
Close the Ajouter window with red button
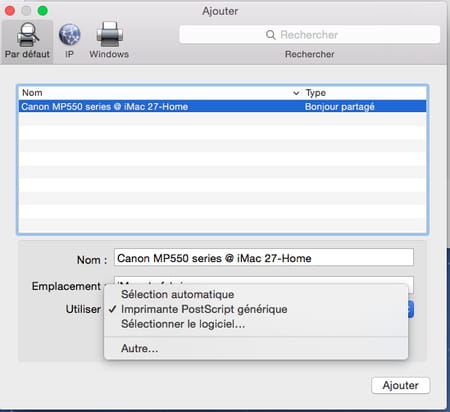click(x=10, y=11)
